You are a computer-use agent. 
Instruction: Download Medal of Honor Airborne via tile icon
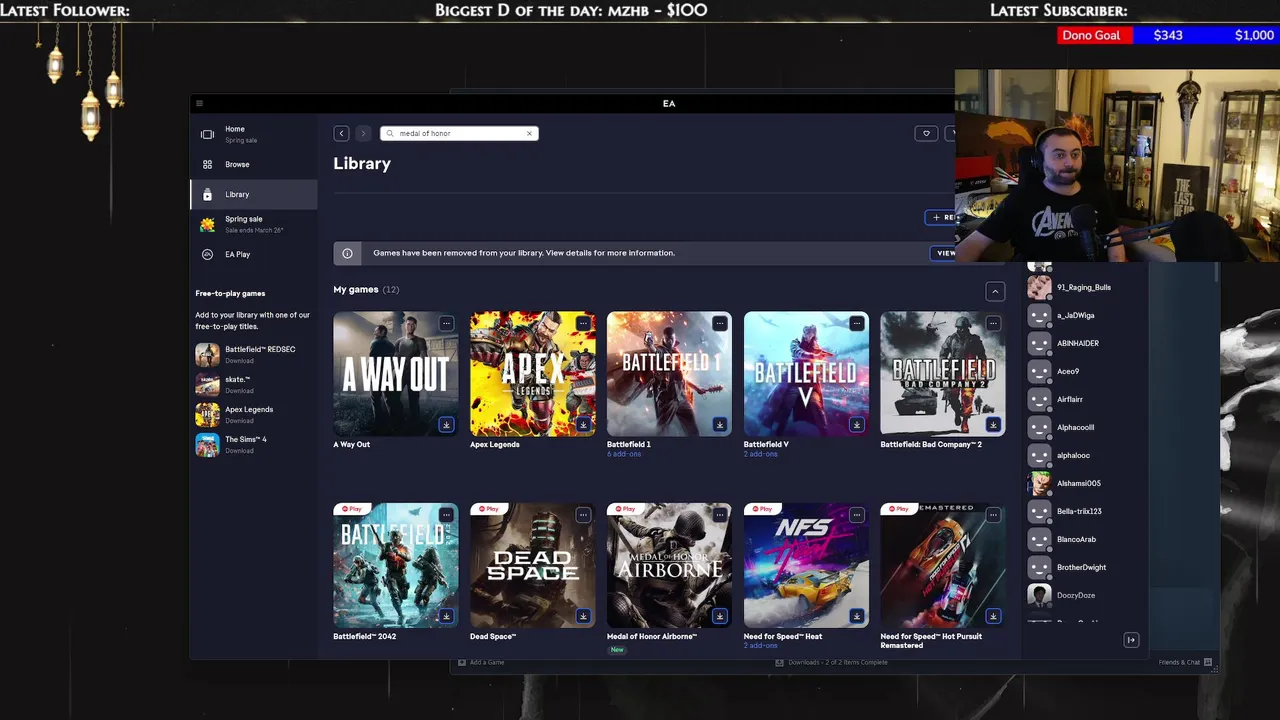coord(719,617)
